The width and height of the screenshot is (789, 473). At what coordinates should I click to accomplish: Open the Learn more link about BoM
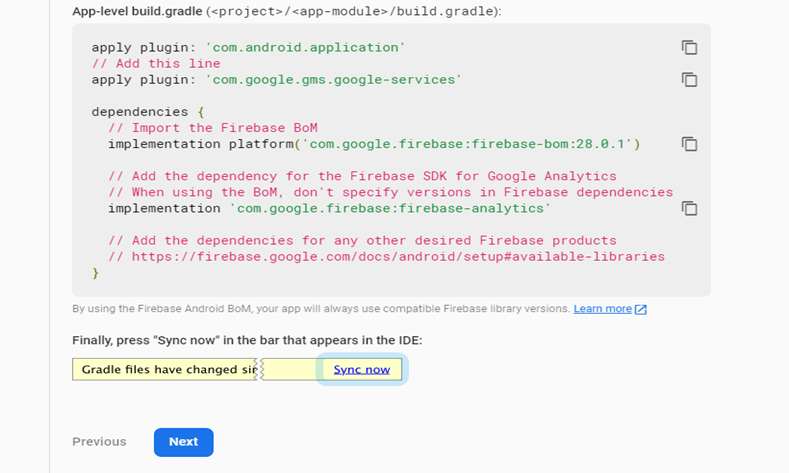(x=602, y=309)
